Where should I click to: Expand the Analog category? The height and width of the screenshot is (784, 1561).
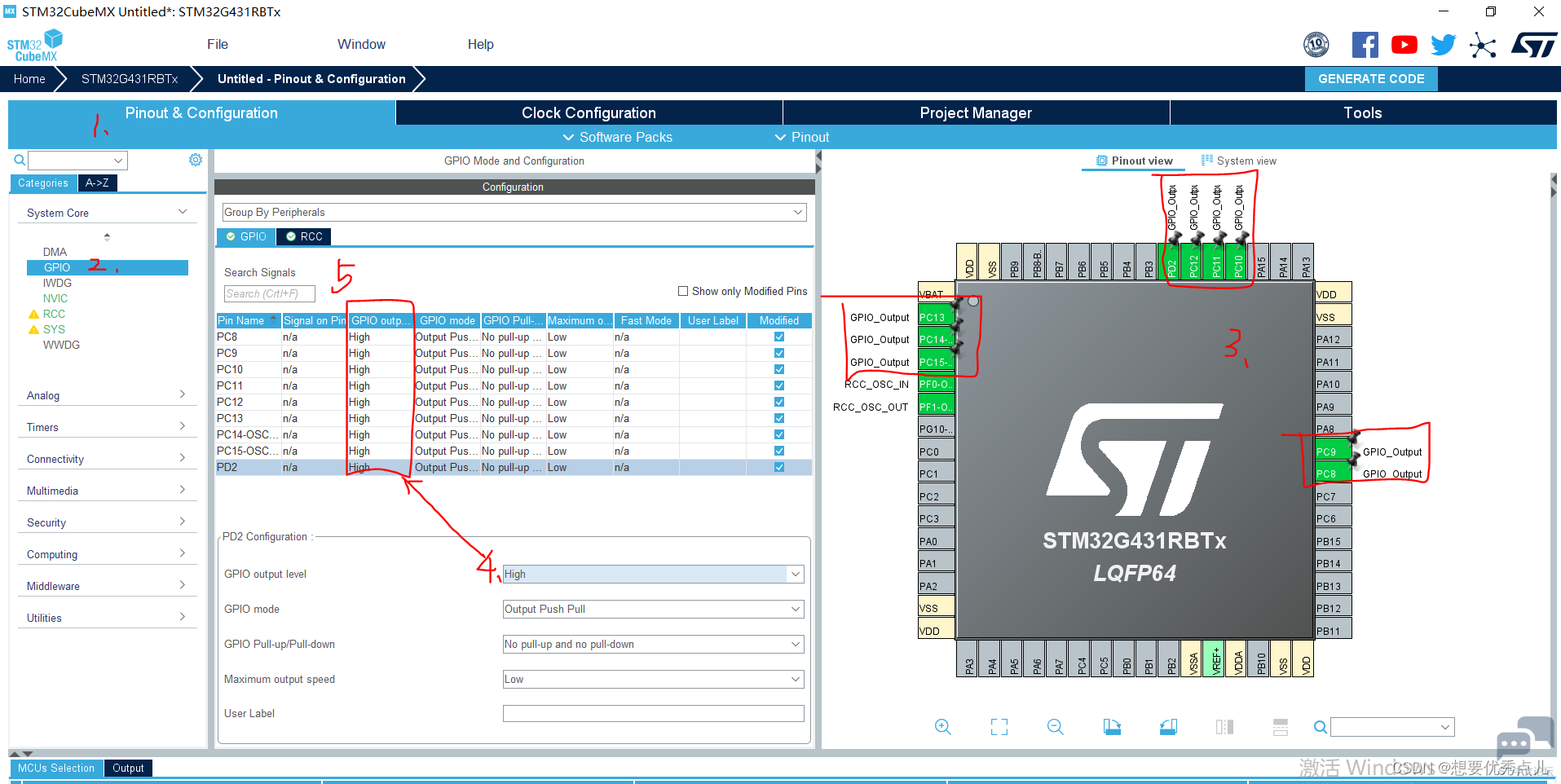coord(107,395)
